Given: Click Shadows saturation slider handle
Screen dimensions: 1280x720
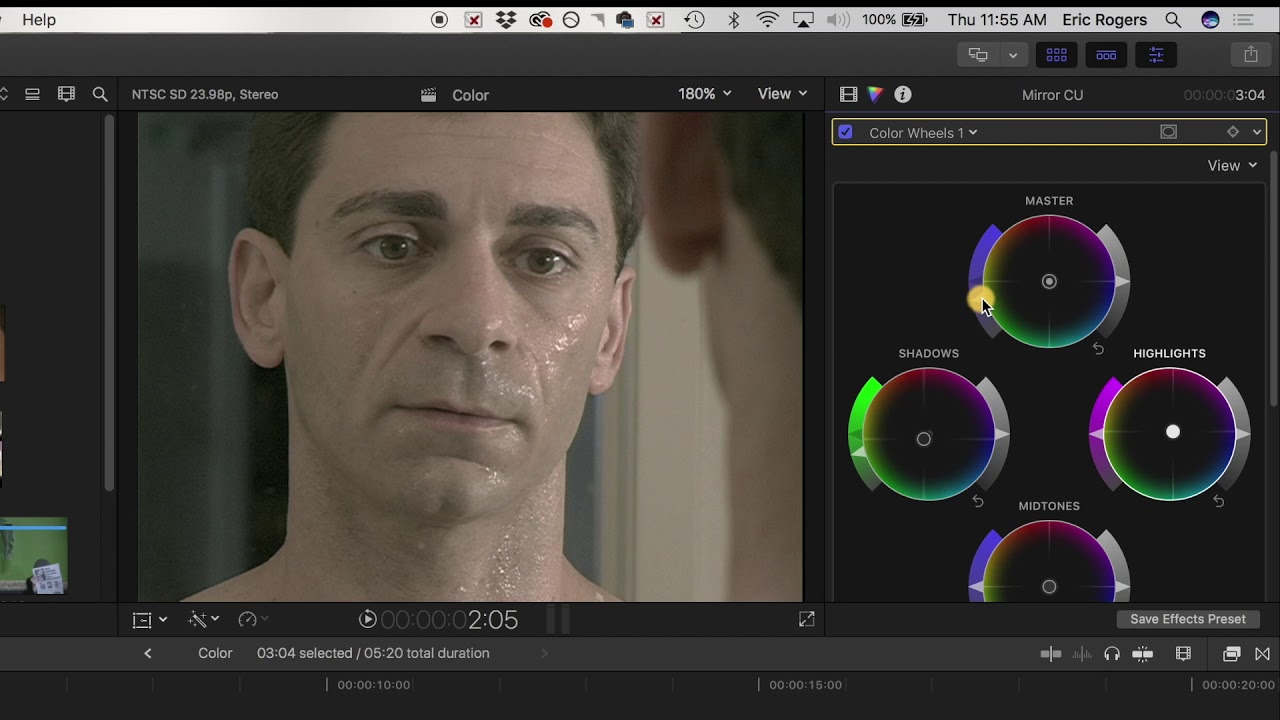Looking at the screenshot, I should point(857,453).
